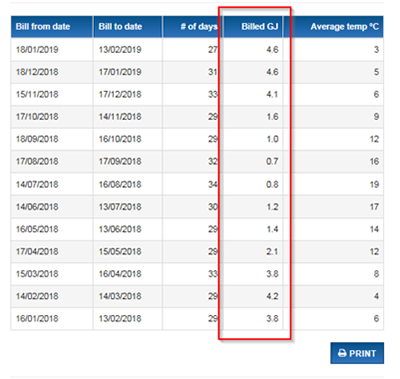Select bill from date 14/07/2018
Viewport: 400px width, 379px height.
pyautogui.click(x=37, y=184)
